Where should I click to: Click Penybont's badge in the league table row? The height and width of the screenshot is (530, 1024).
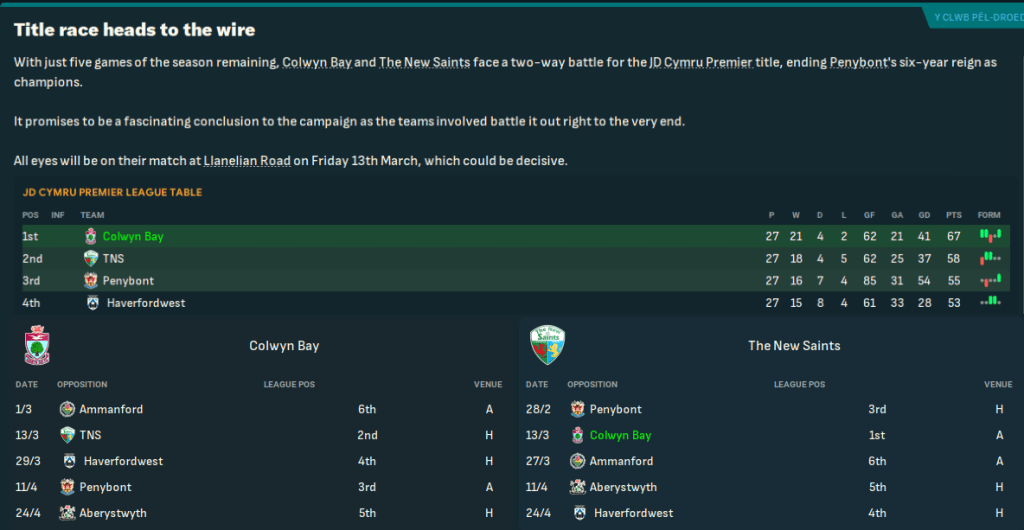coord(91,281)
